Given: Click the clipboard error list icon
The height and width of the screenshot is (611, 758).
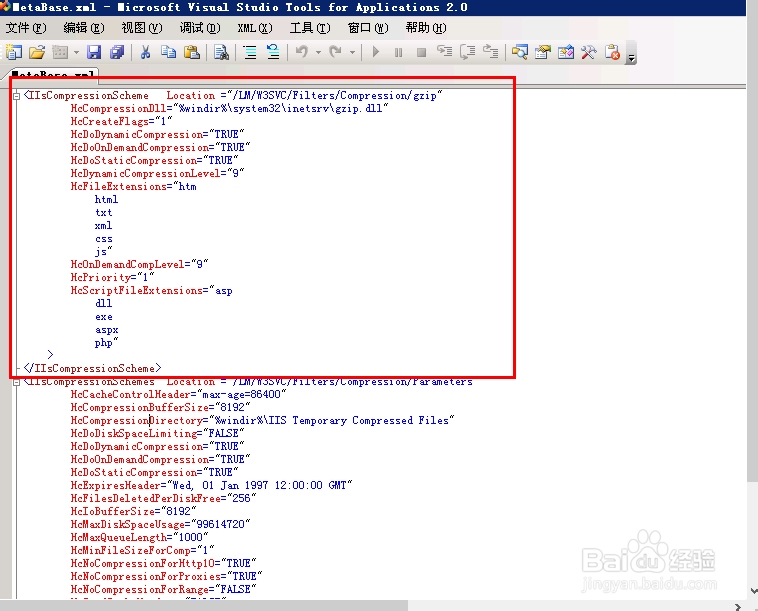Looking at the screenshot, I should click(x=612, y=52).
